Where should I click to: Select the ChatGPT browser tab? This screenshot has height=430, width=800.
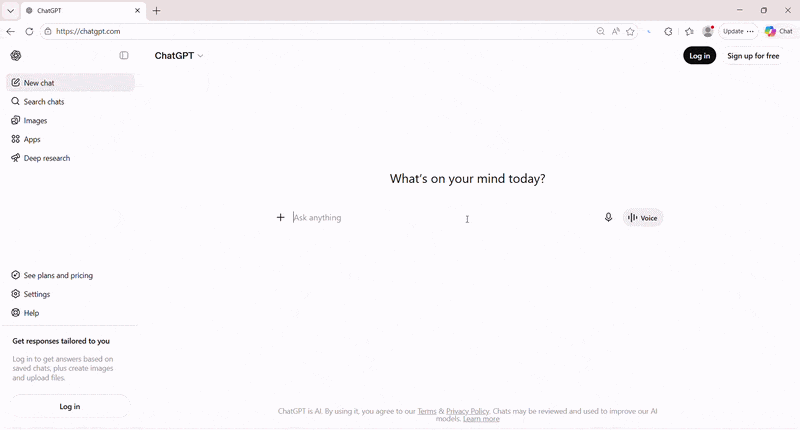tap(83, 11)
